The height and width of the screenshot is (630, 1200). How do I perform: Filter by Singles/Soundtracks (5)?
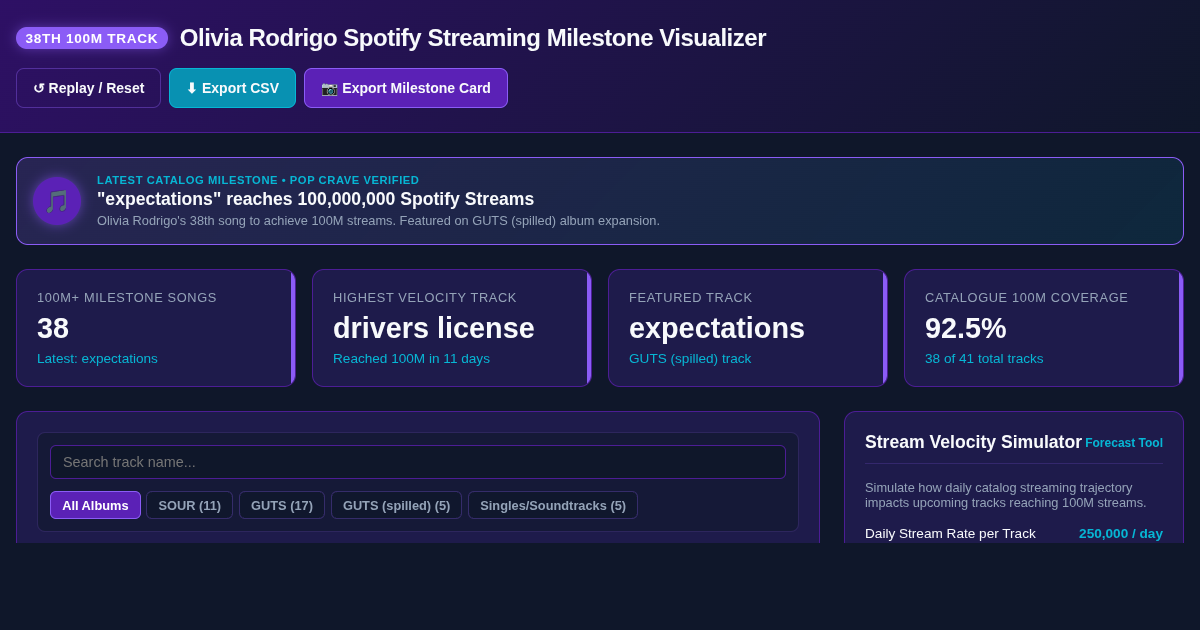click(553, 505)
